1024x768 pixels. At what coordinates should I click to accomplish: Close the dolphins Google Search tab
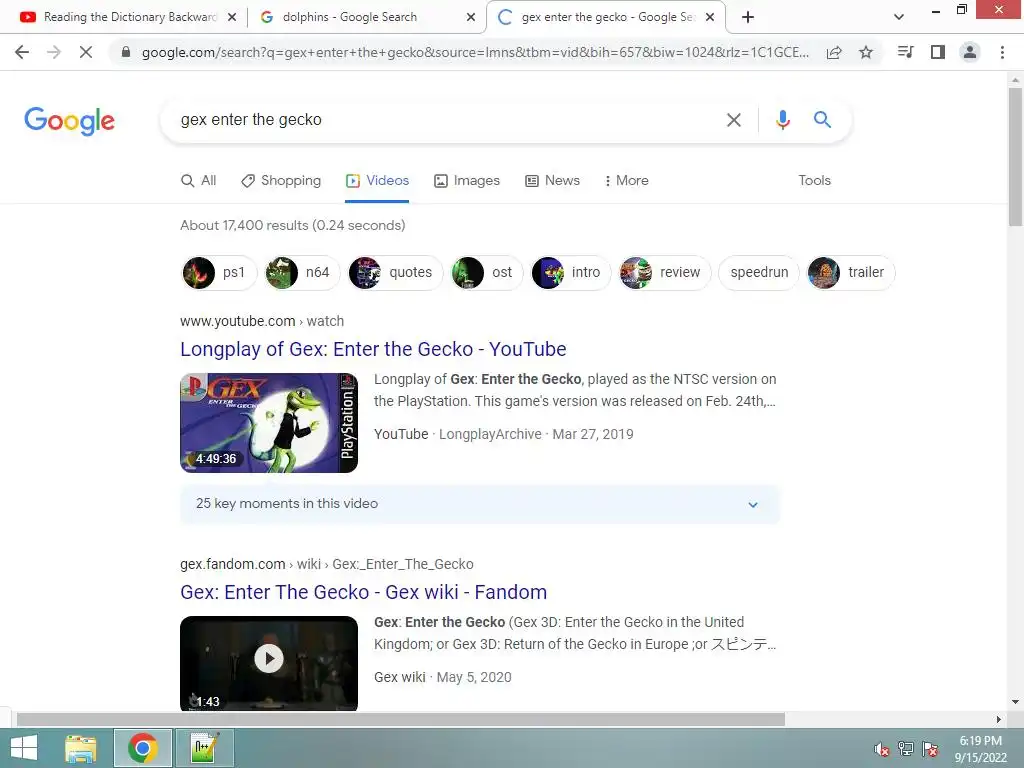point(470,17)
